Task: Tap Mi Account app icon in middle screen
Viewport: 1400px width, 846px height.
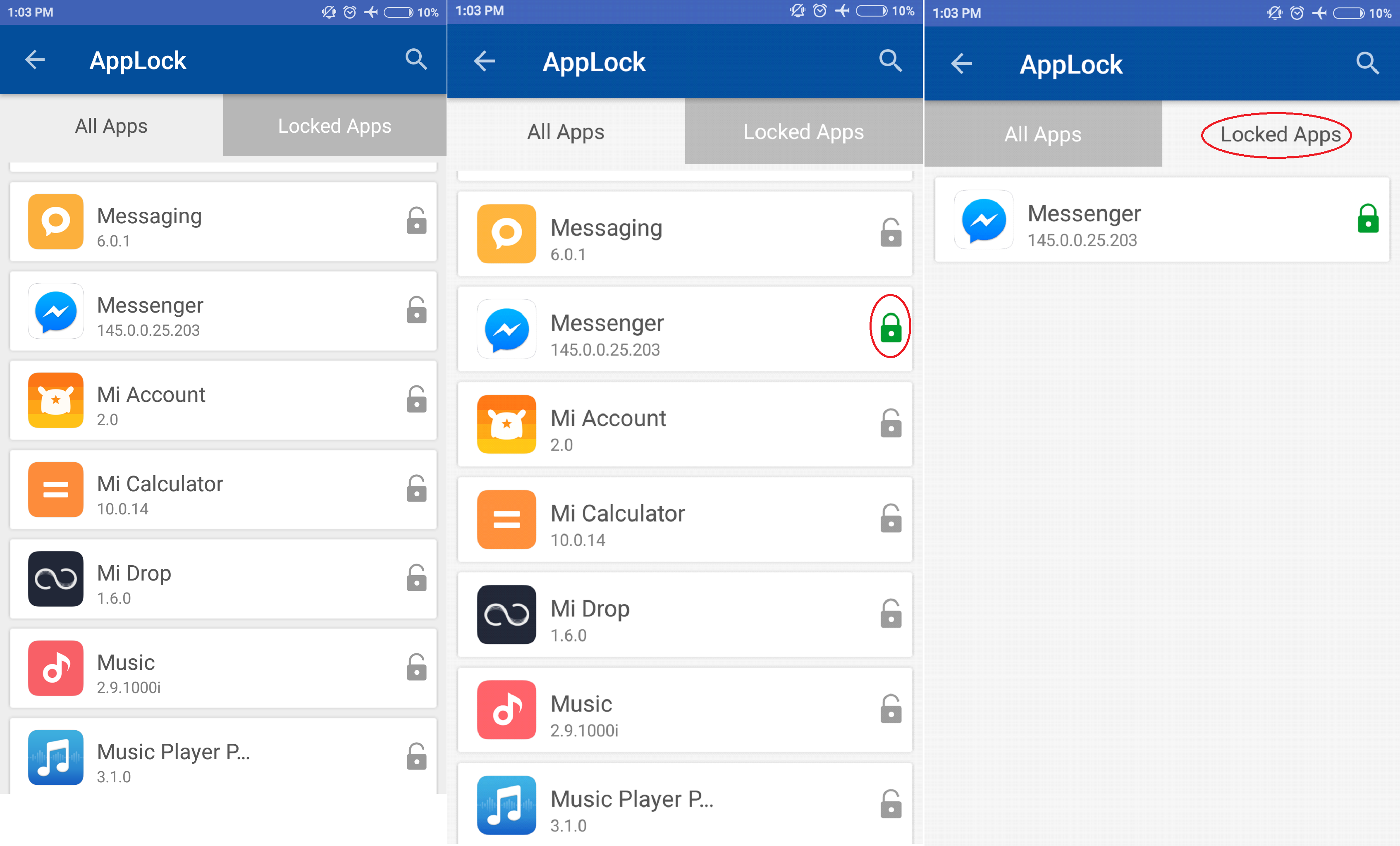Action: [506, 424]
